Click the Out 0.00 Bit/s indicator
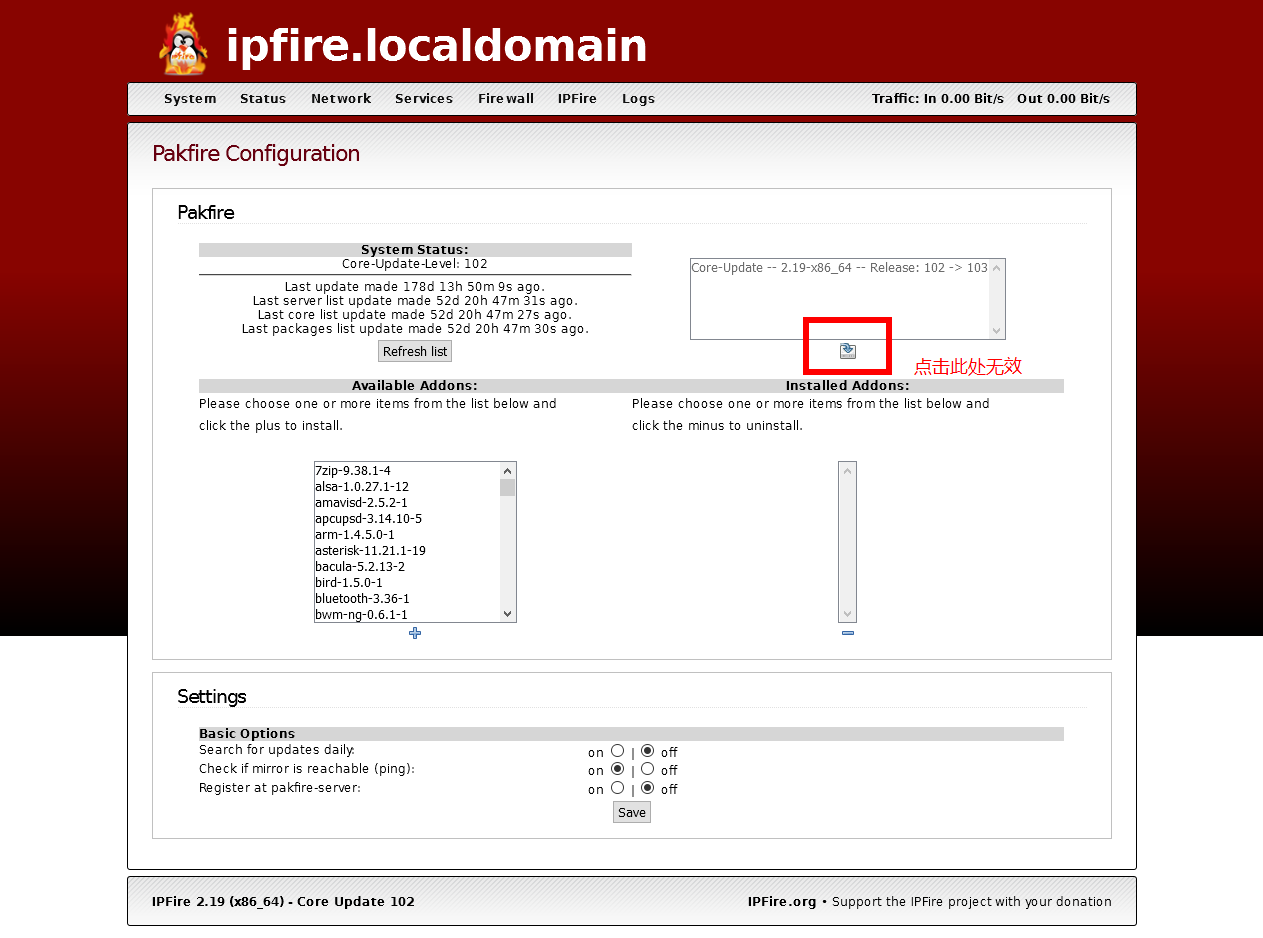The height and width of the screenshot is (938, 1263). 1063,99
